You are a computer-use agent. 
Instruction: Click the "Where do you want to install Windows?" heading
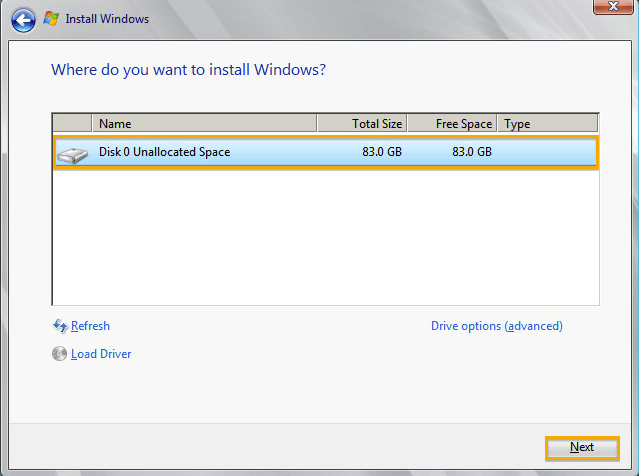click(188, 70)
